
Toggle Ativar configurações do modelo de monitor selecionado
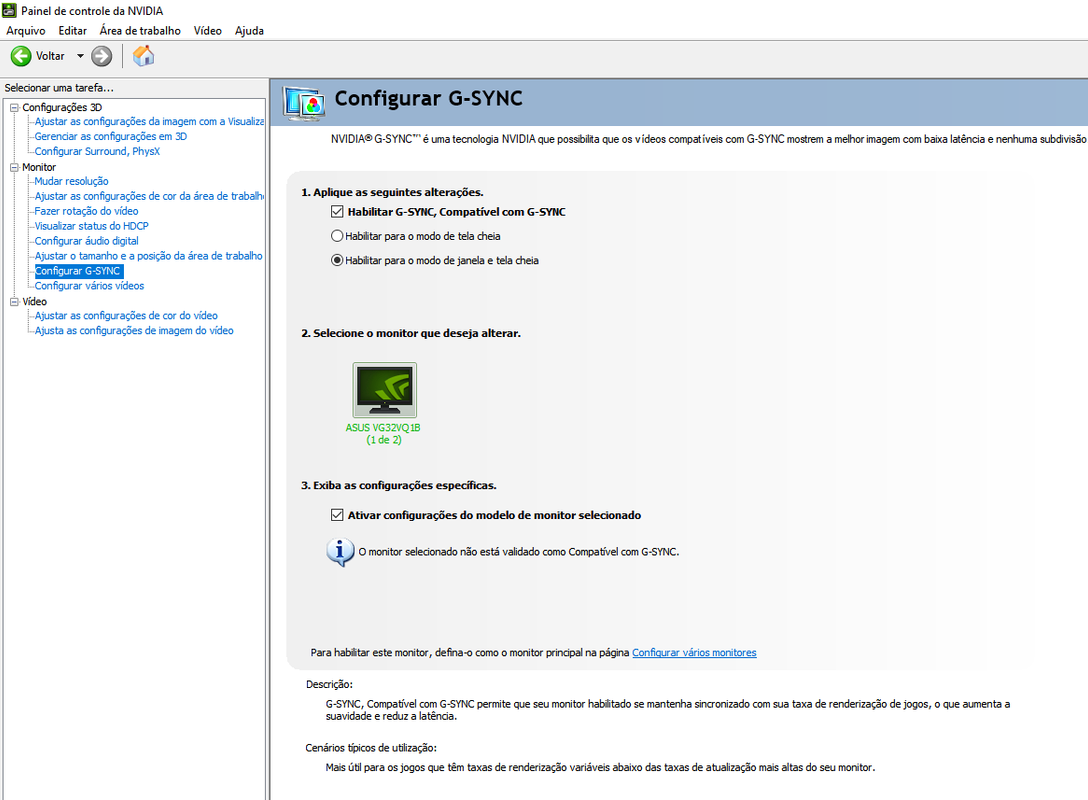click(337, 515)
